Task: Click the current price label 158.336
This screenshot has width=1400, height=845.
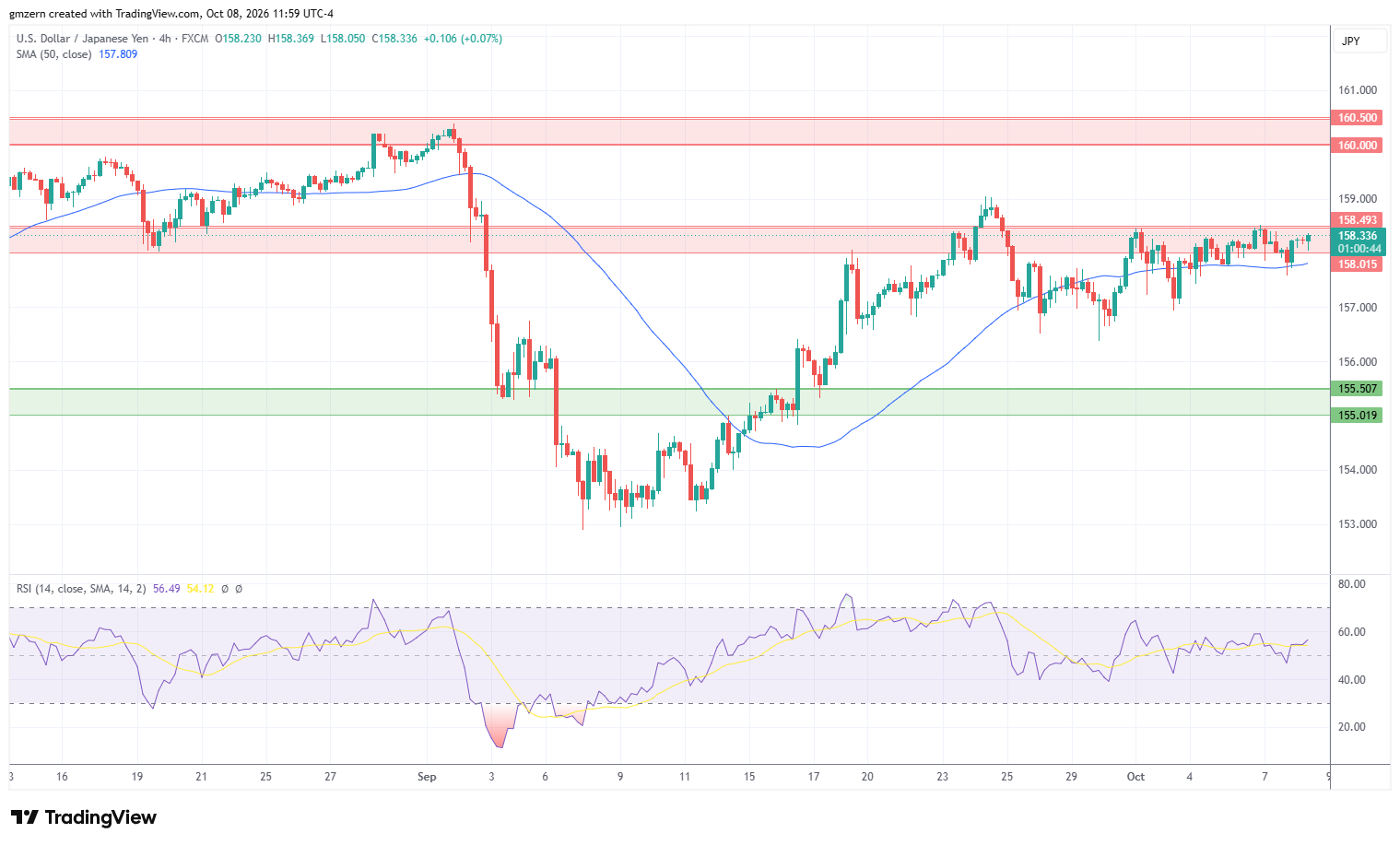Action: (1359, 236)
